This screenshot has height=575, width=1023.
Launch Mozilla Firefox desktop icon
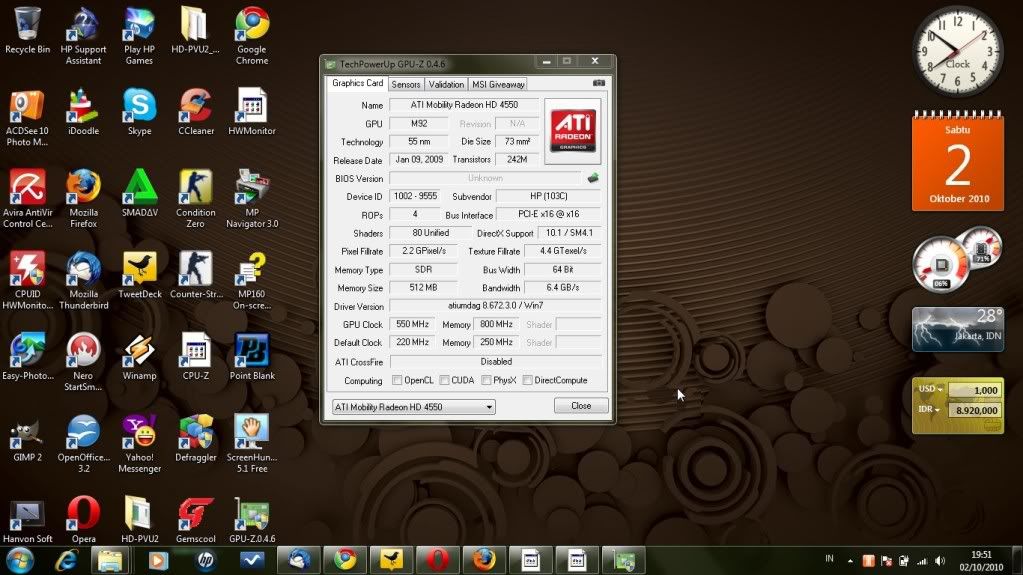(84, 199)
